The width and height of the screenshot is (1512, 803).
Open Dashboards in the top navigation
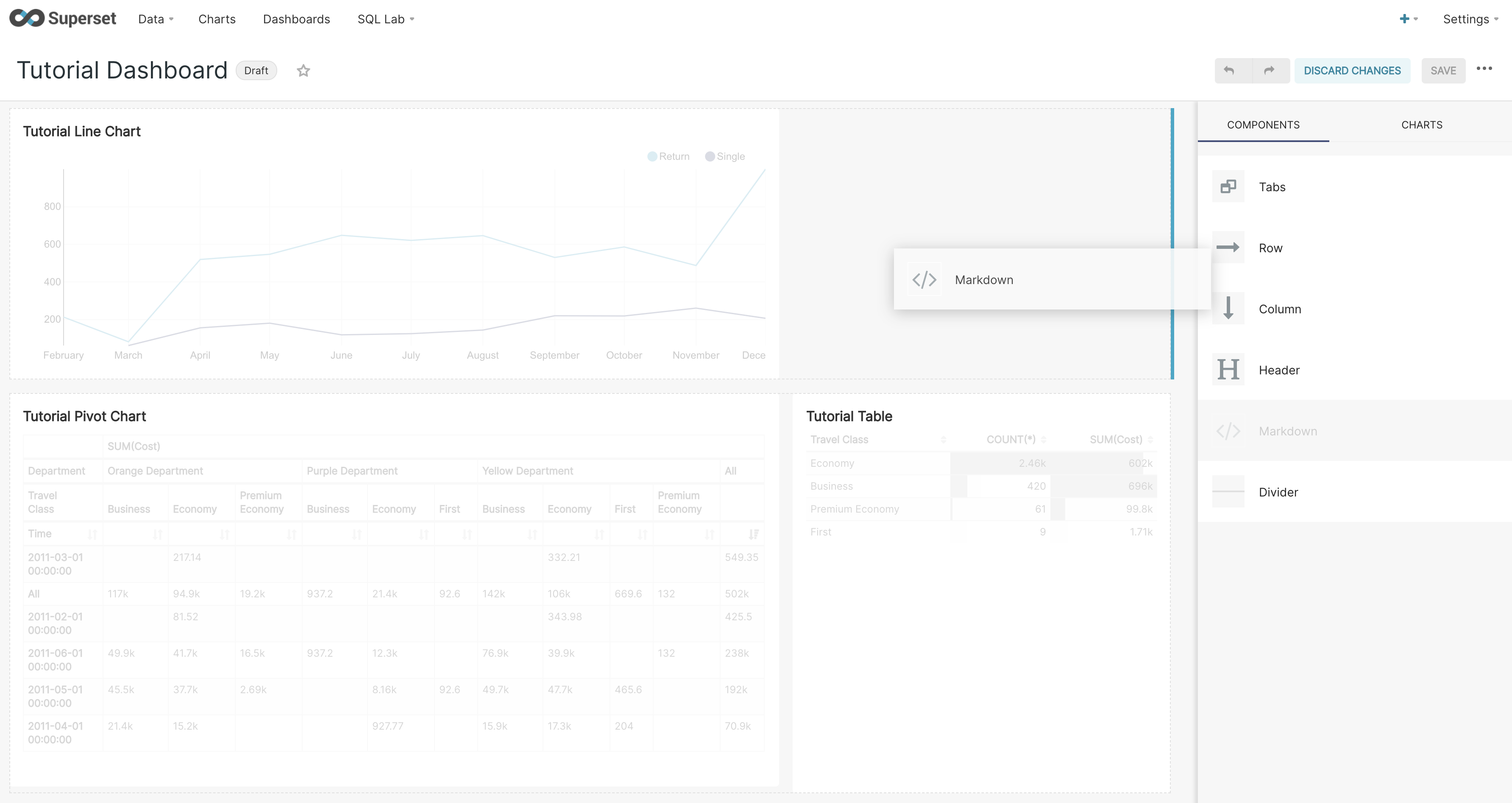pyautogui.click(x=296, y=19)
